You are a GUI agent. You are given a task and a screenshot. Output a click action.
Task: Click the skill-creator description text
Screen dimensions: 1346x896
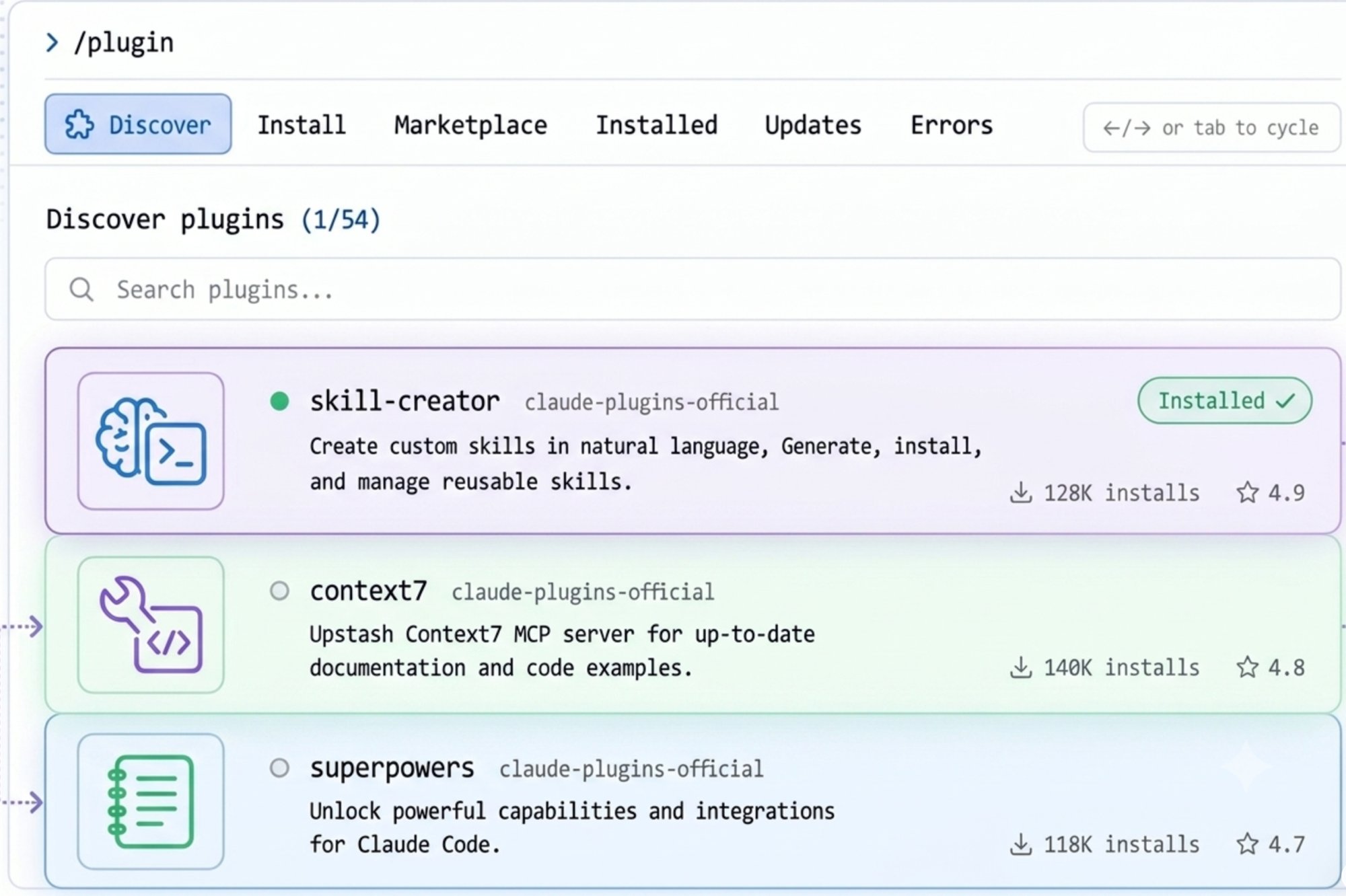pos(646,464)
